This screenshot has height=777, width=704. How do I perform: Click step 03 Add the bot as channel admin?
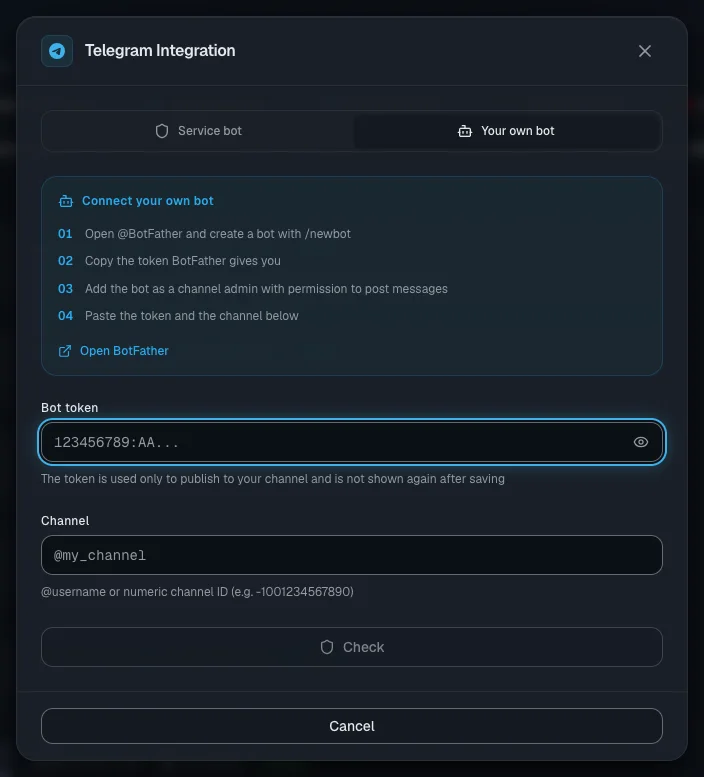[266, 289]
